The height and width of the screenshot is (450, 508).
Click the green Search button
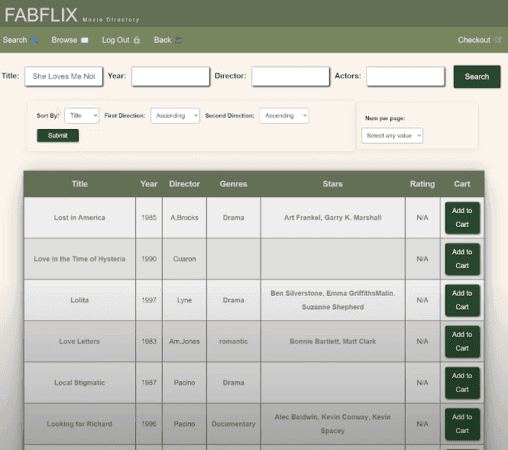click(x=477, y=77)
